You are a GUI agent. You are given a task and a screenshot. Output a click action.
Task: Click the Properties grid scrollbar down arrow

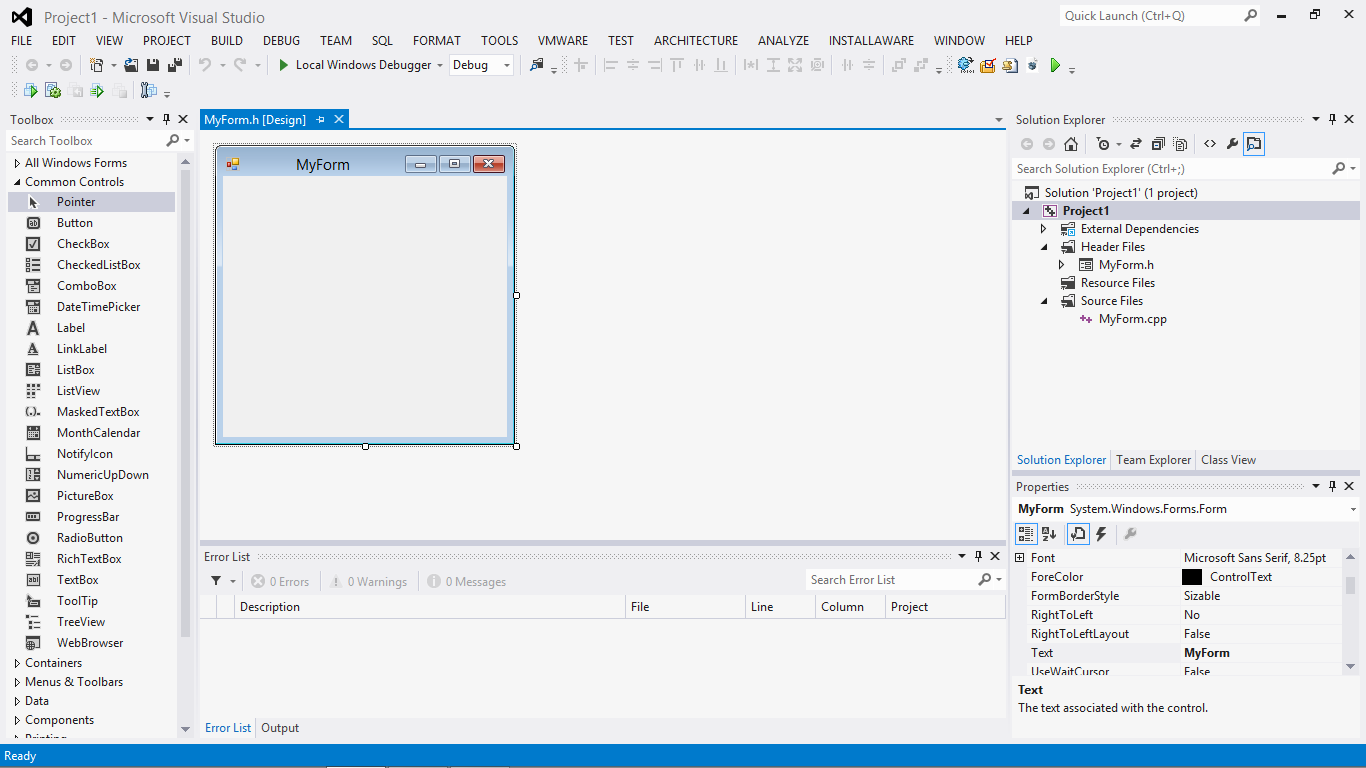coord(1350,666)
